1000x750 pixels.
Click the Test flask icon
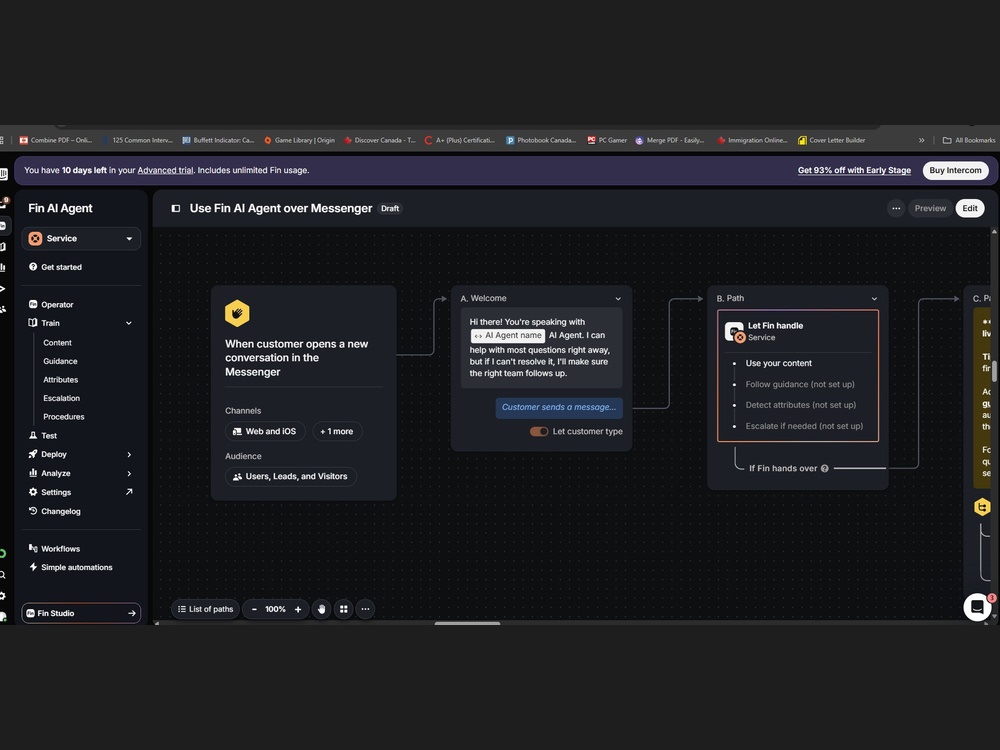click(33, 436)
